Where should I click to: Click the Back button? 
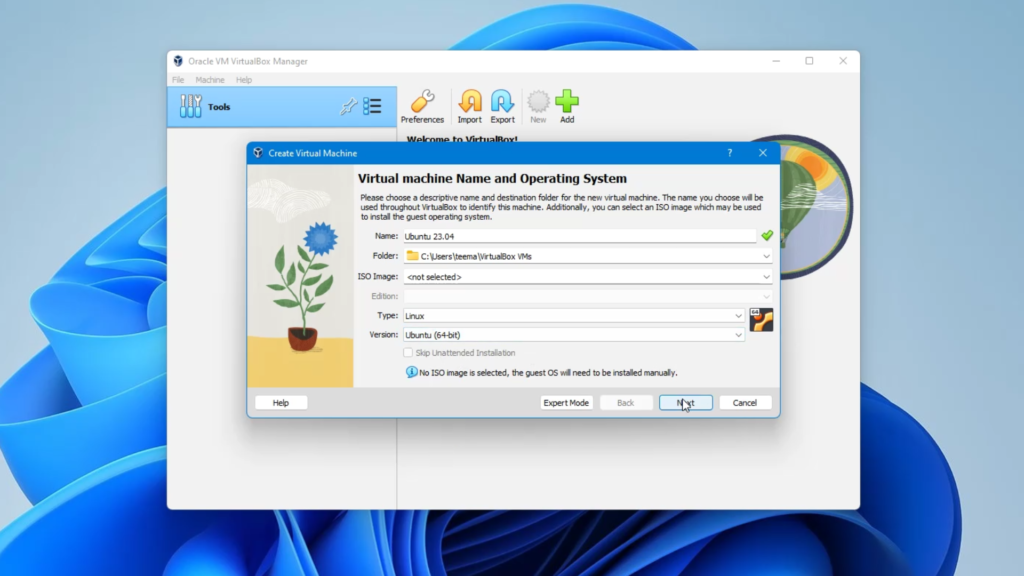pos(626,403)
